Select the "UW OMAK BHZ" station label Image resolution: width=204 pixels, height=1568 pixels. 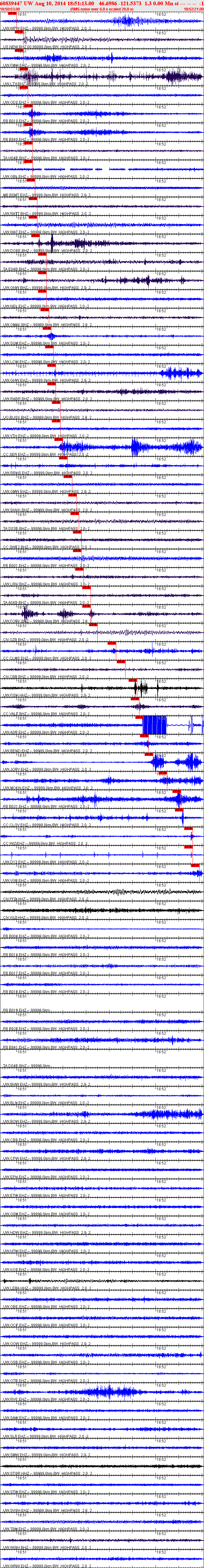tap(17, 325)
